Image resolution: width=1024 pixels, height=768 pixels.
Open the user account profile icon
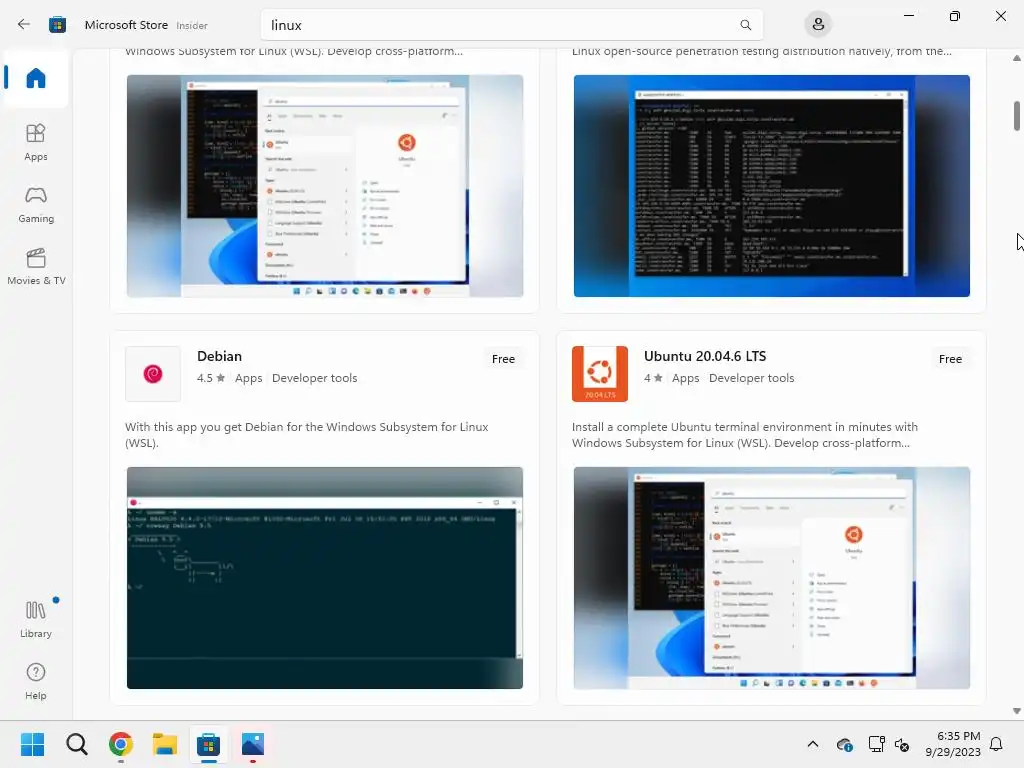click(x=818, y=25)
